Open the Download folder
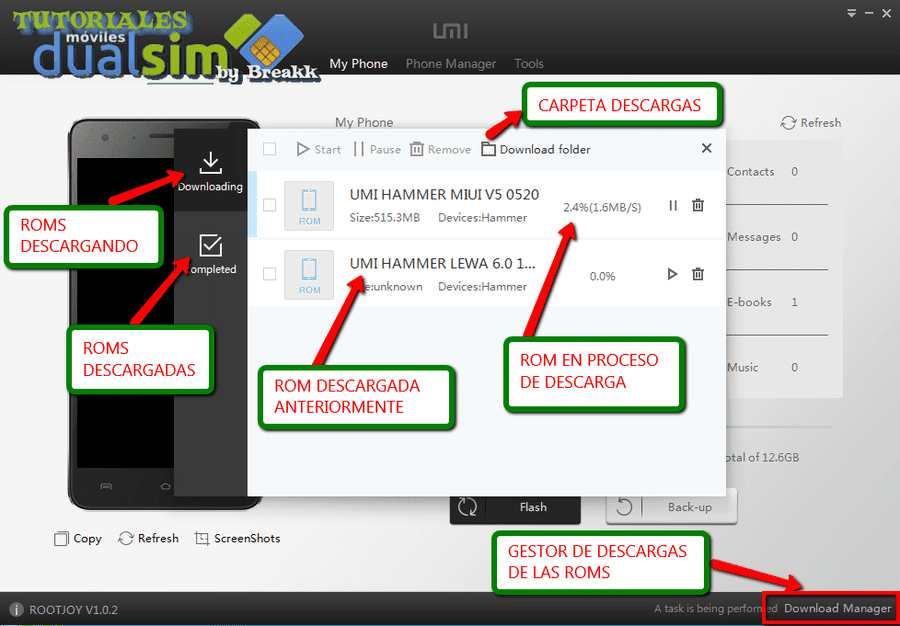The width and height of the screenshot is (900, 626). (x=536, y=149)
